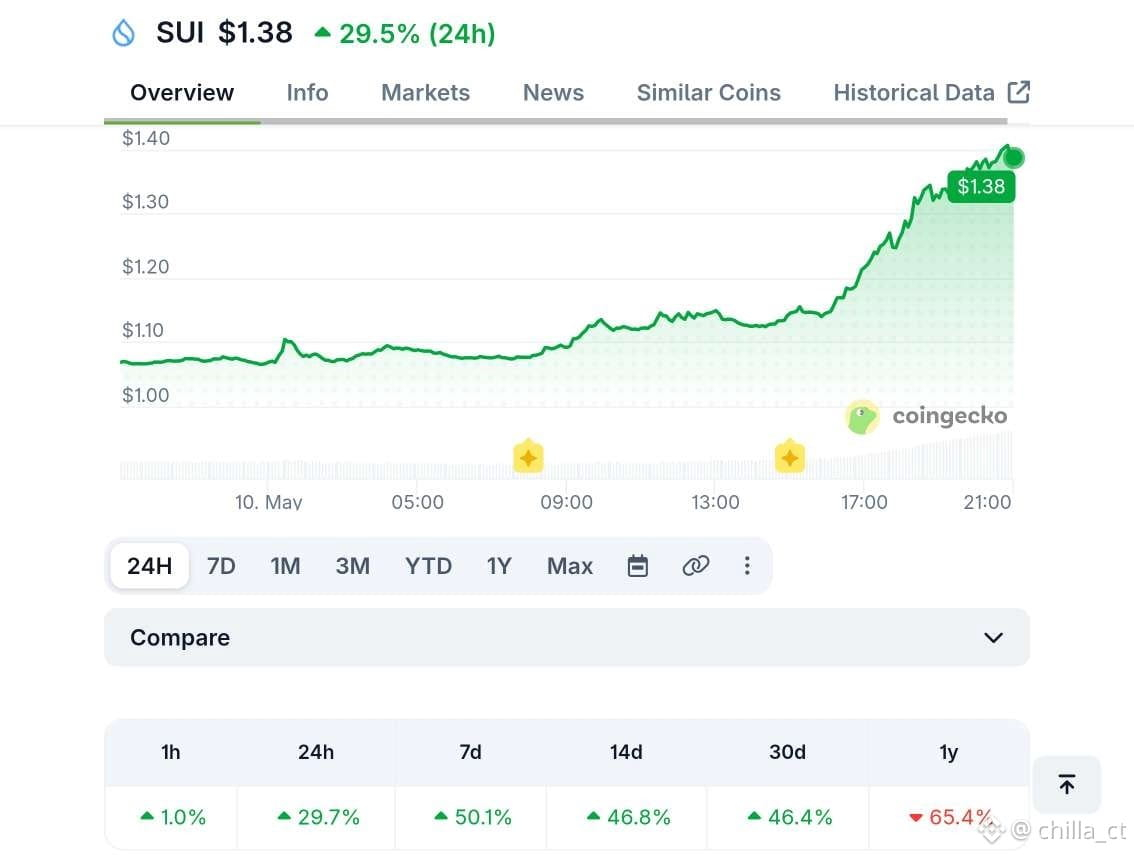Click the scroll-to-top arrow button
1134x855 pixels.
1067,784
